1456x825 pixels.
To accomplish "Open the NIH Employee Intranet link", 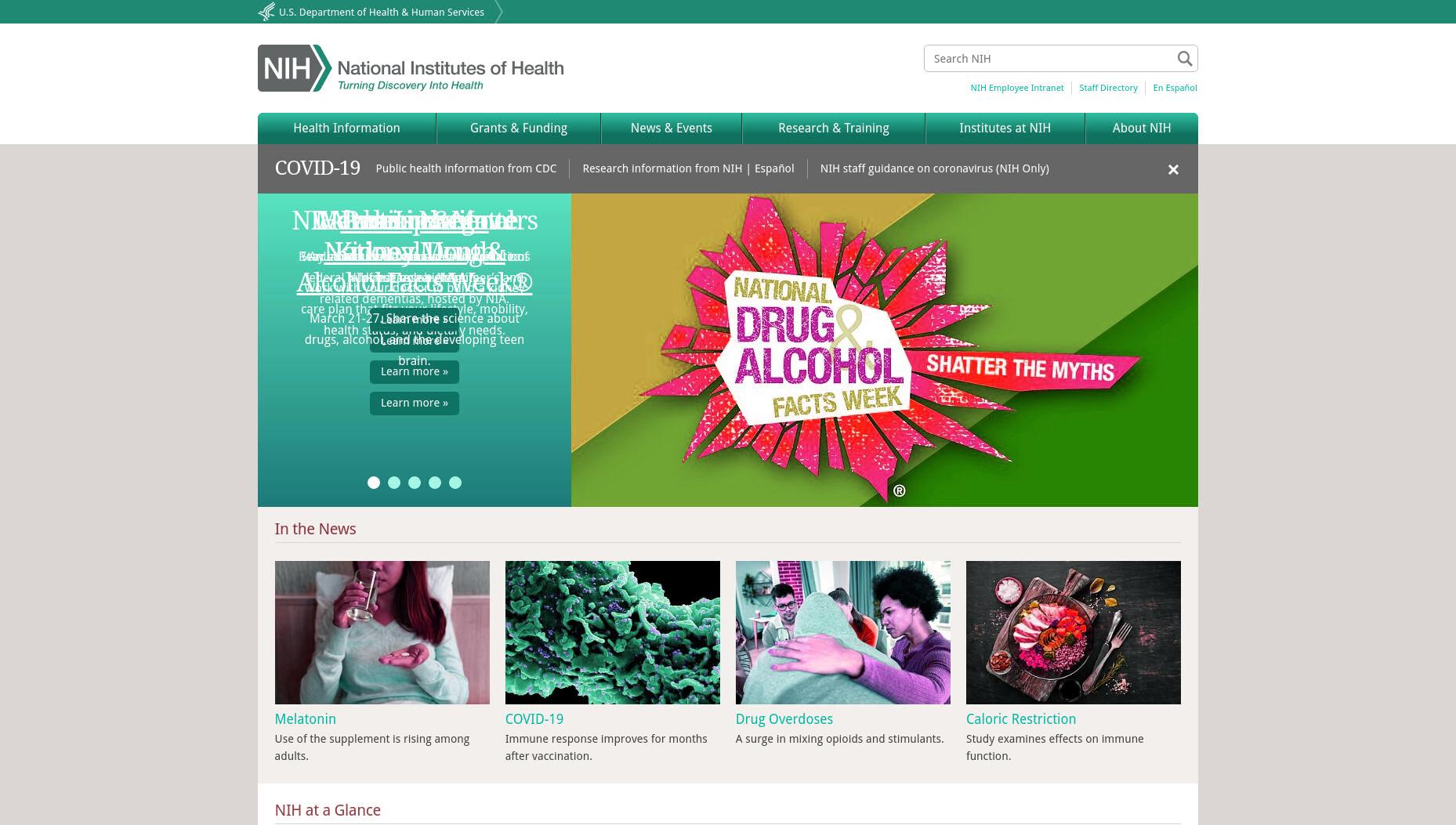I will (1017, 88).
